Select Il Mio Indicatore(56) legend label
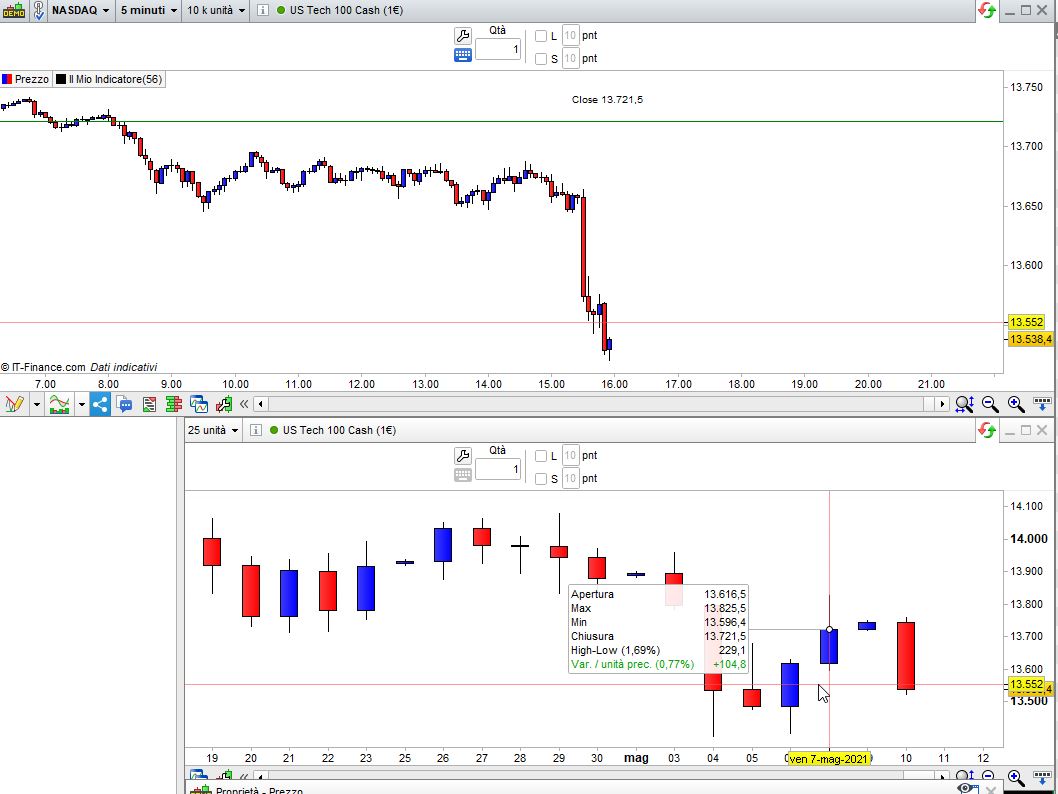 (115, 79)
